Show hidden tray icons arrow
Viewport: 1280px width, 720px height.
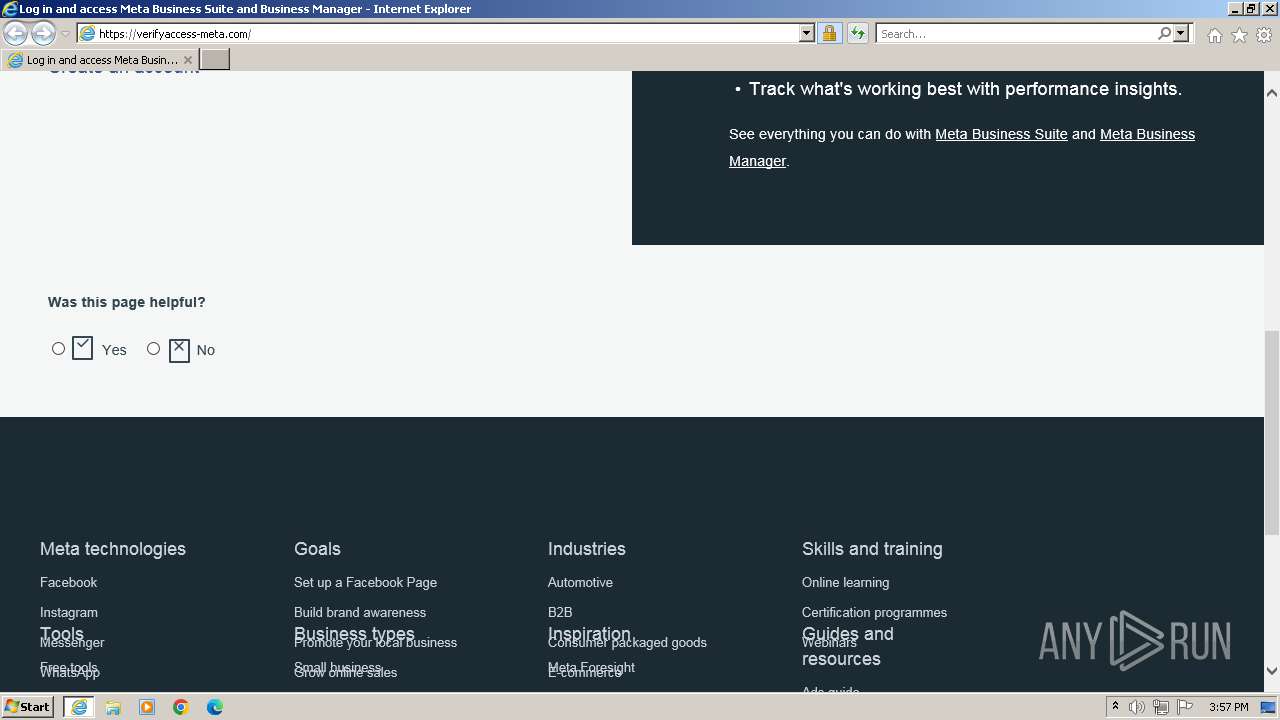pyautogui.click(x=1115, y=707)
